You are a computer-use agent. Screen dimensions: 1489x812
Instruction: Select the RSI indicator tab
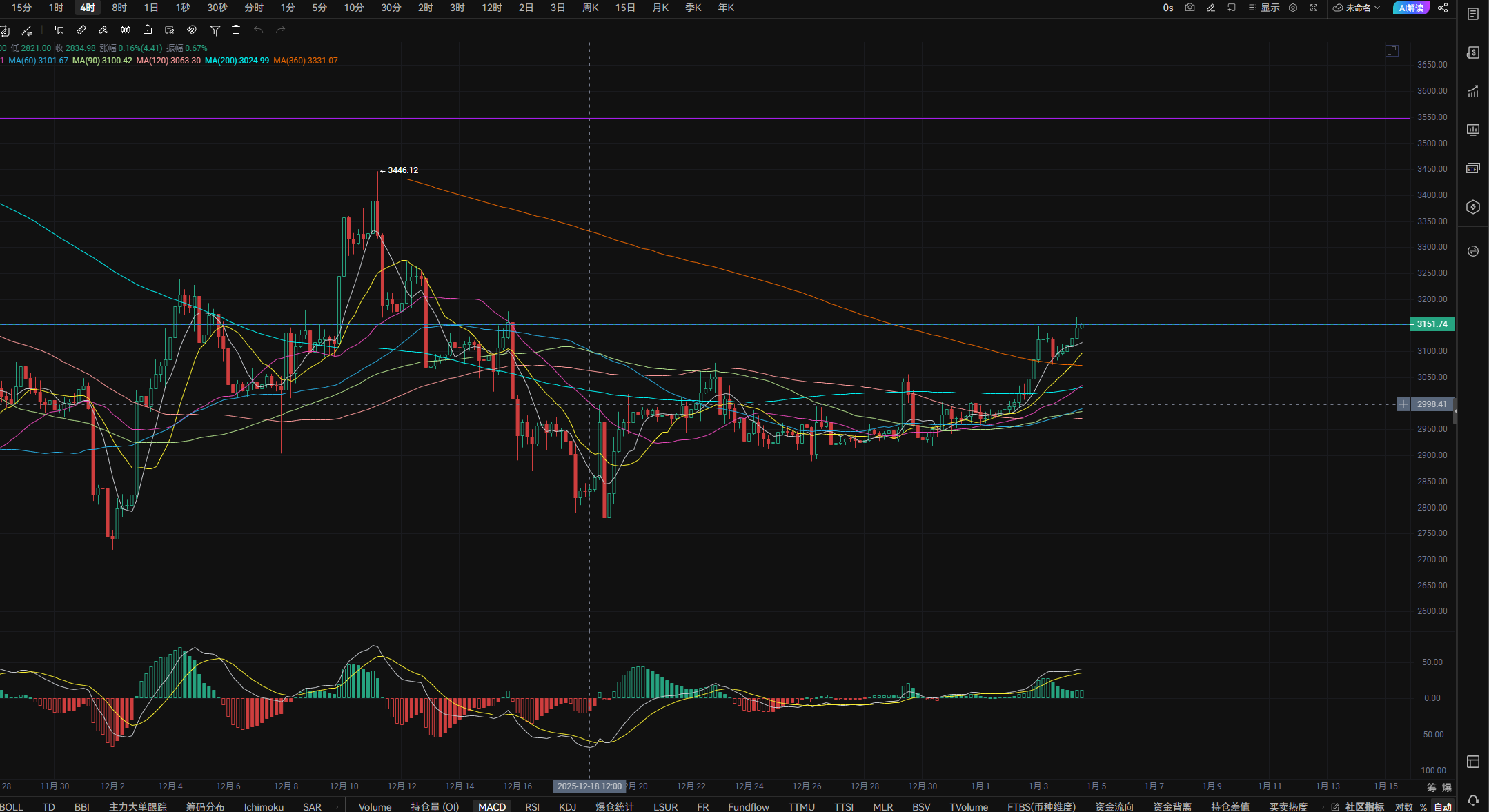coord(532,806)
